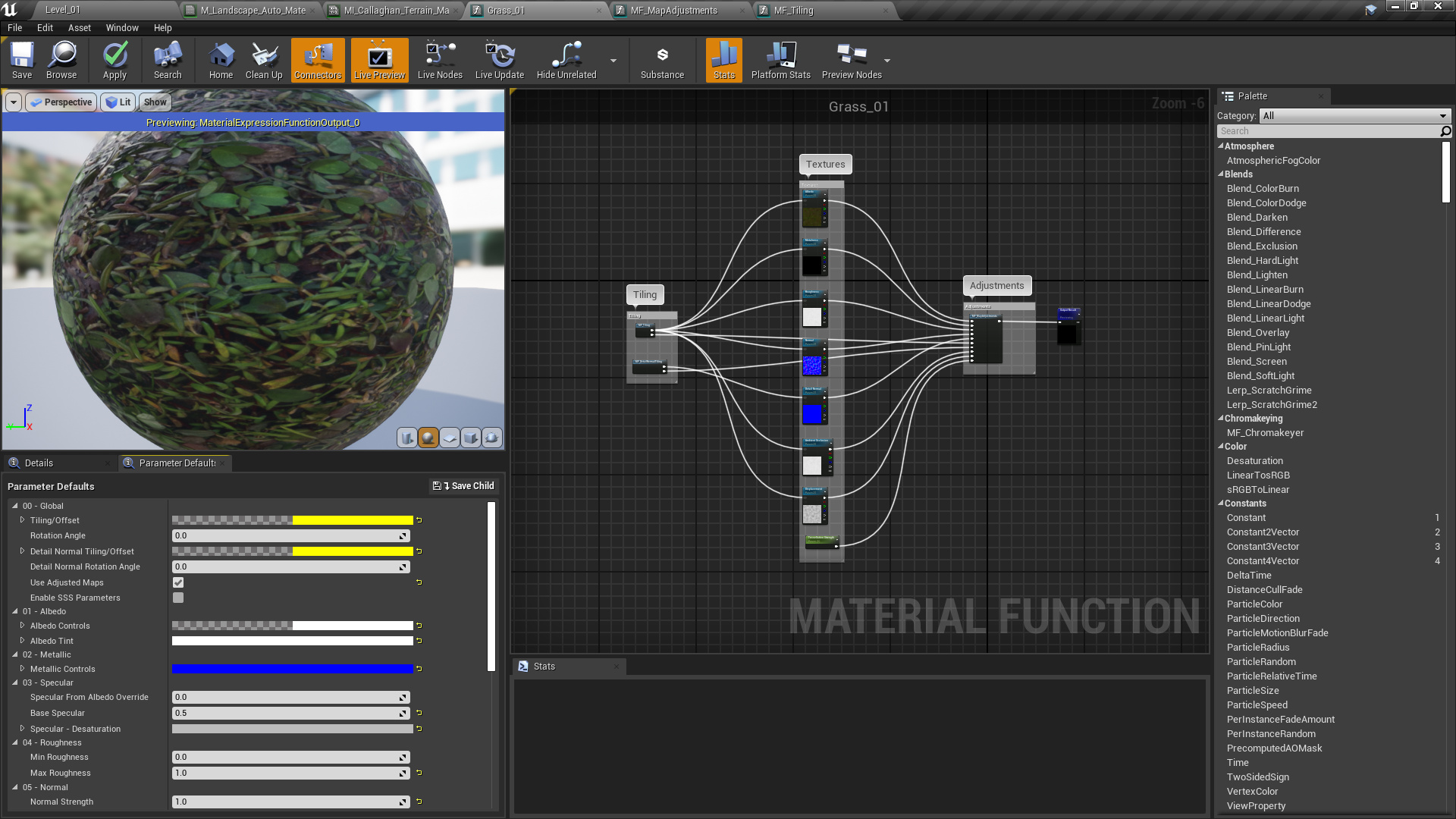Open the Asset menu
The image size is (1456, 819).
coord(79,28)
